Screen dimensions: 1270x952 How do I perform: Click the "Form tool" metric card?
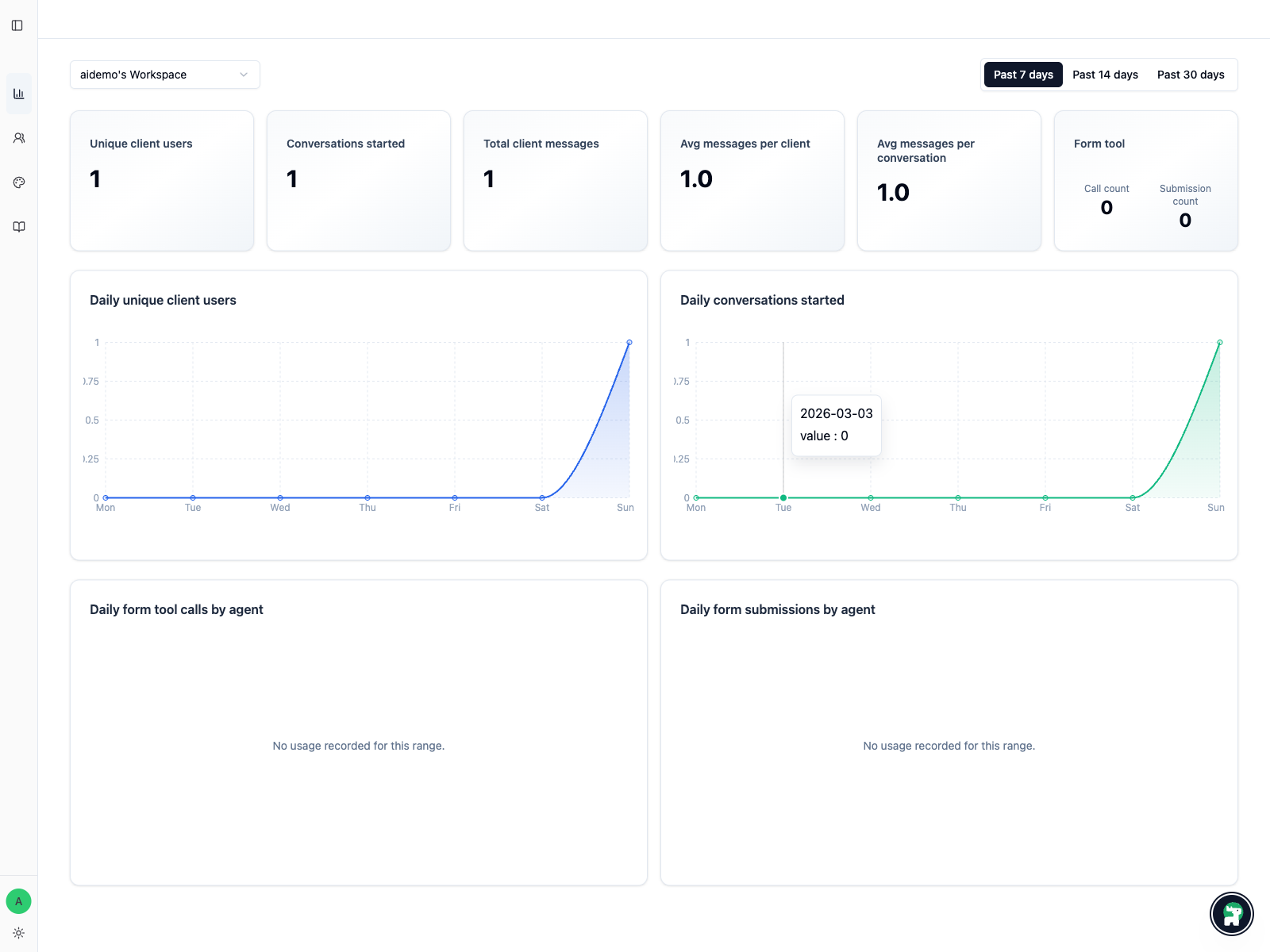pyautogui.click(x=1145, y=180)
